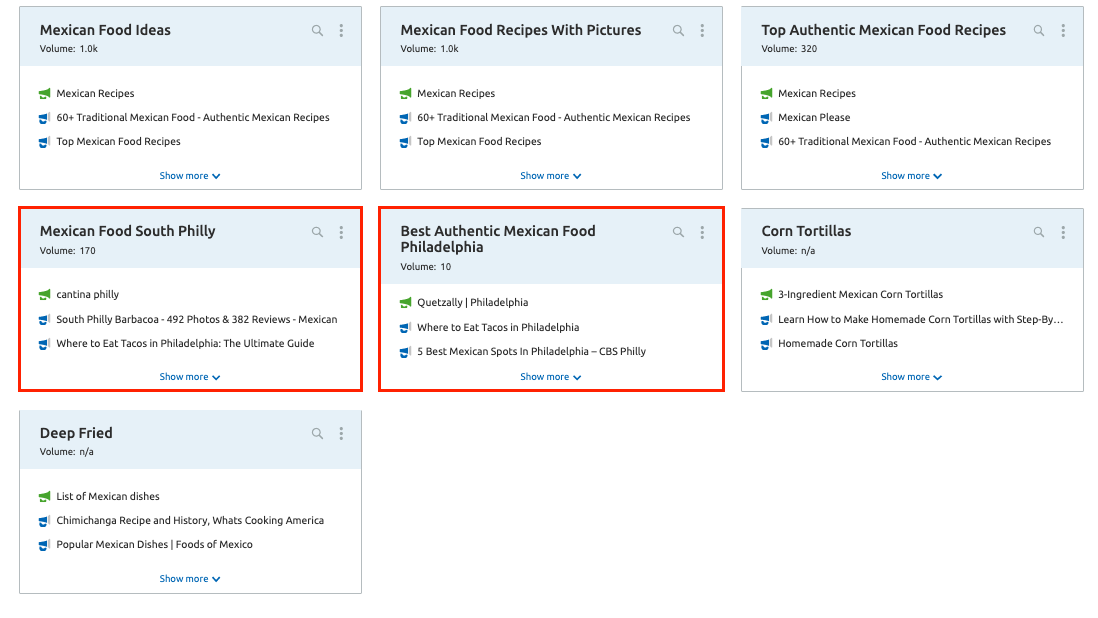The image size is (1098, 618).
Task: Expand Show more under Mexican Food South Philly
Action: pos(189,377)
